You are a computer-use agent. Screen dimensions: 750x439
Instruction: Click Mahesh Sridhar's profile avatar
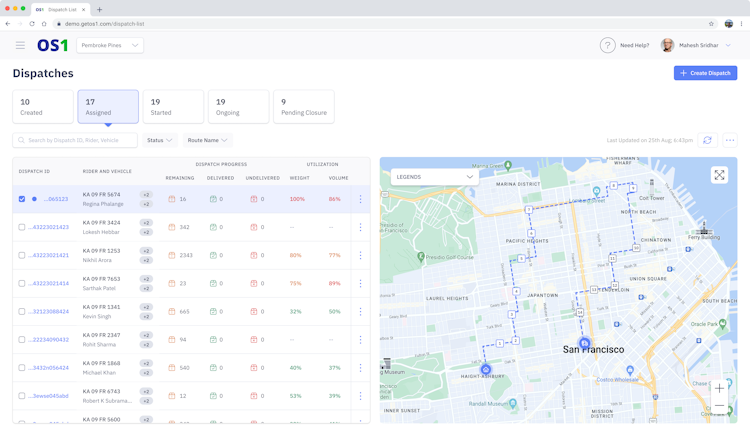click(667, 45)
